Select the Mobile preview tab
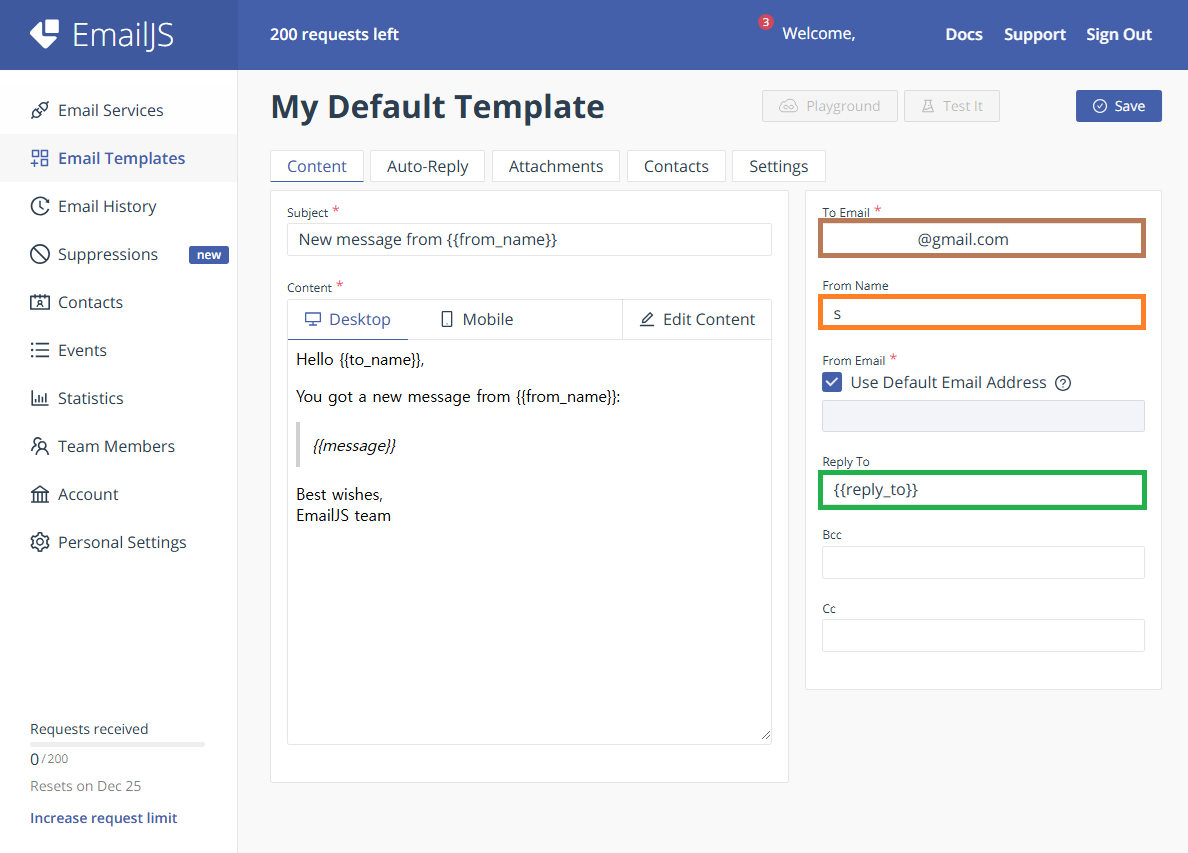The height and width of the screenshot is (853, 1188). click(477, 319)
